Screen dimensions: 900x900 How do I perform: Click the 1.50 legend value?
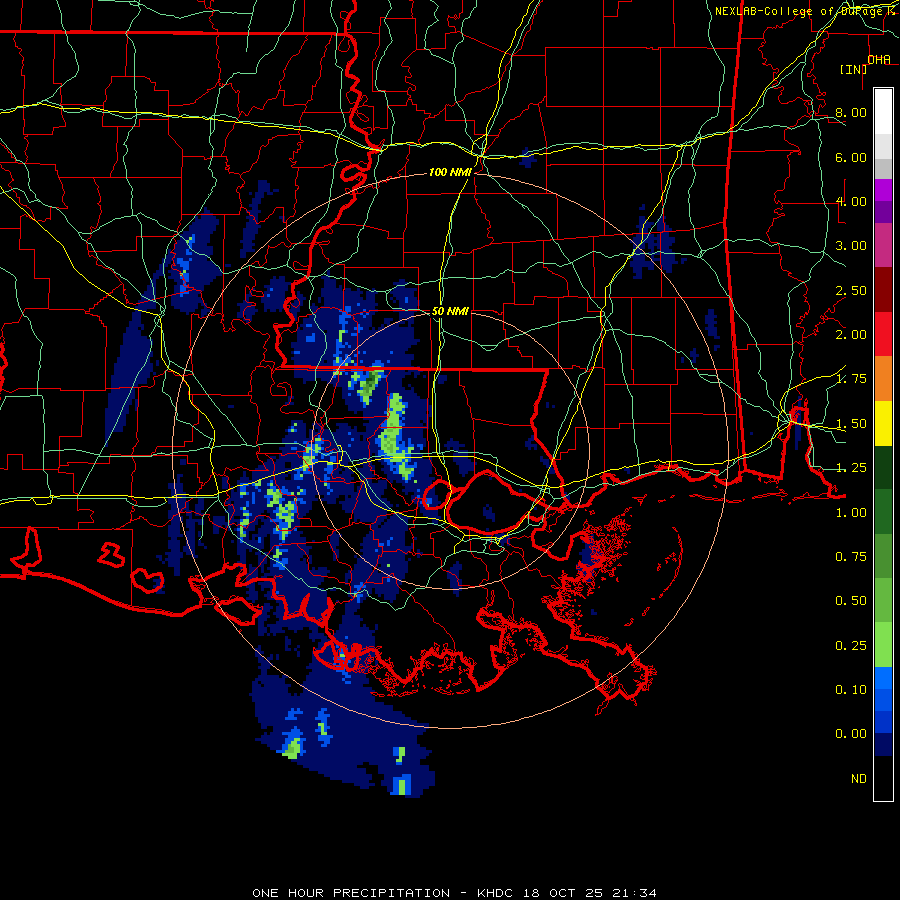pyautogui.click(x=851, y=424)
